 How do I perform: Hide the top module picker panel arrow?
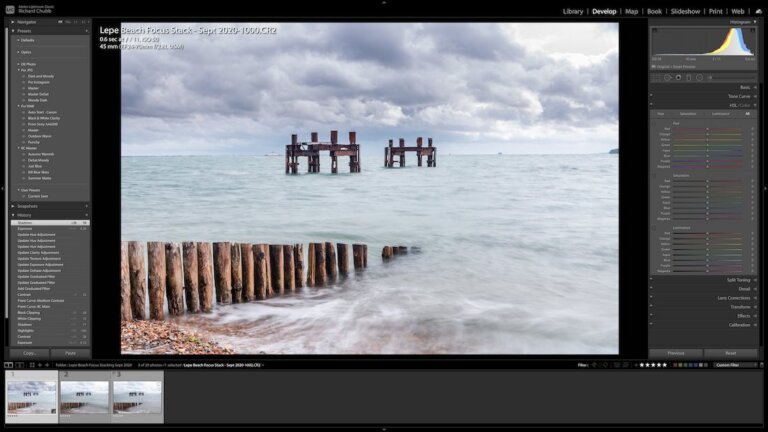tap(384, 2)
